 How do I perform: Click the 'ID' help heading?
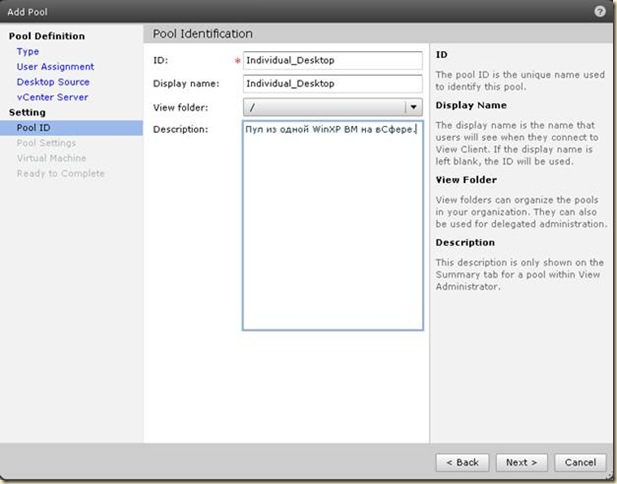(442, 55)
